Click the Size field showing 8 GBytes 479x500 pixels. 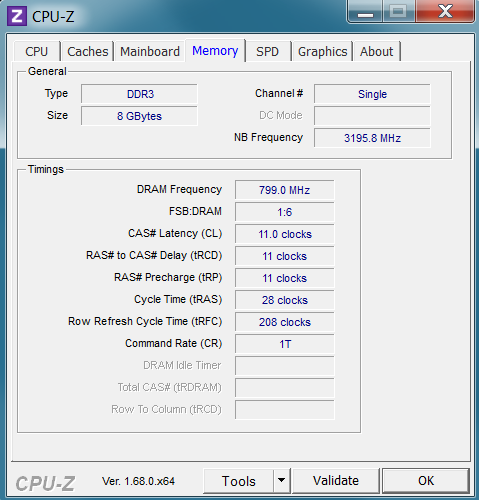tap(139, 116)
